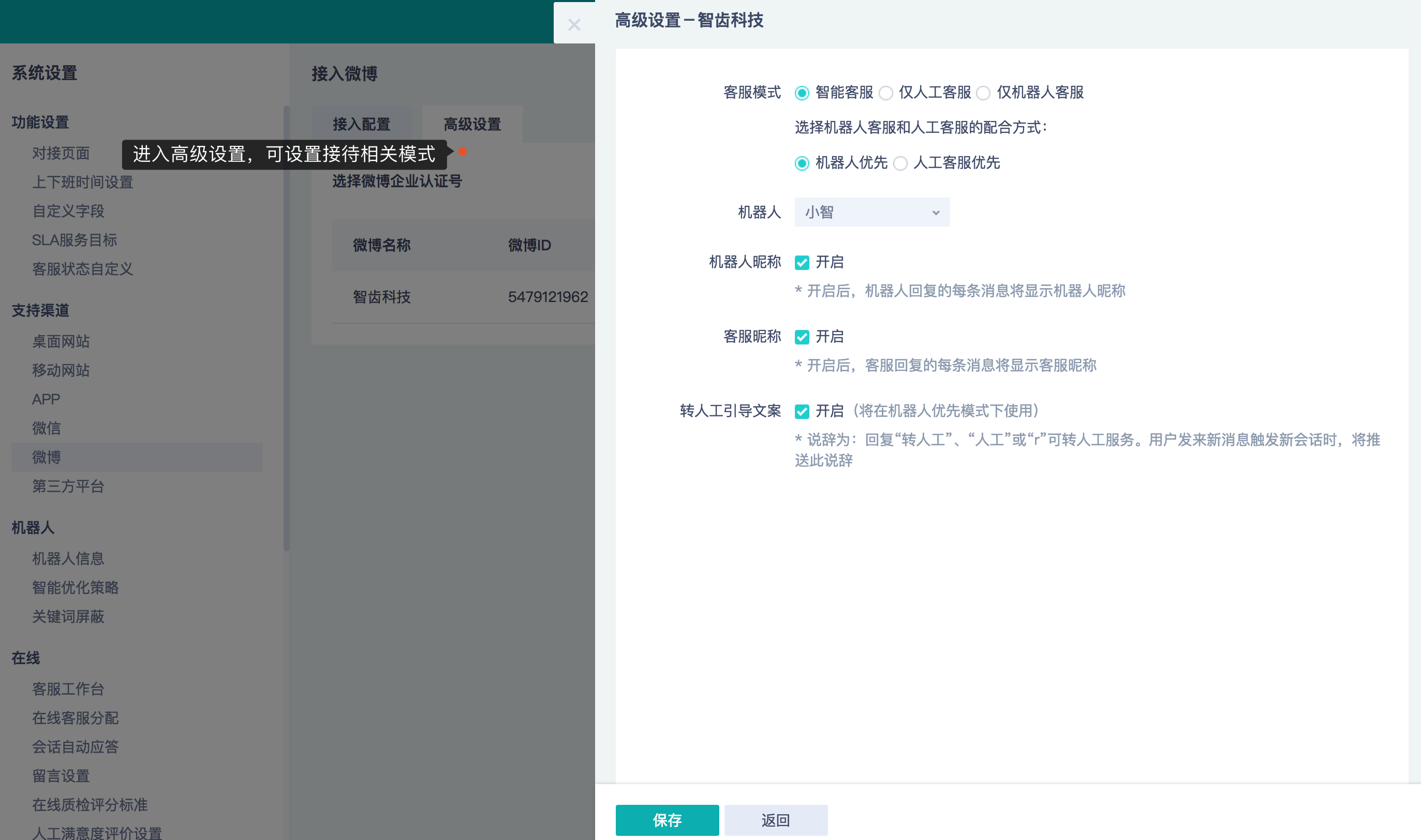Click the 微博名称 column header
Viewport: 1421px width, 840px height.
pos(381,245)
